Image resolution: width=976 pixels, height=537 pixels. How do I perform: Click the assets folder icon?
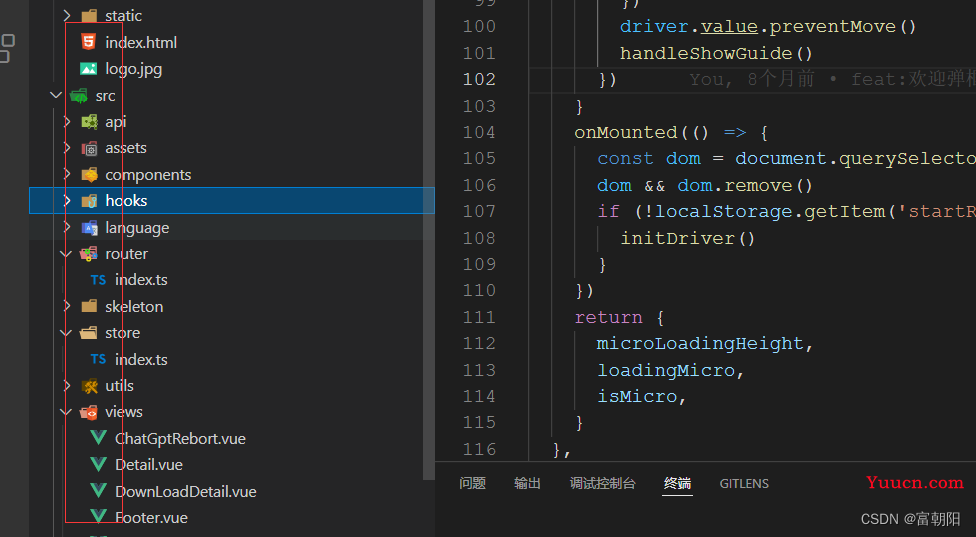(x=89, y=148)
